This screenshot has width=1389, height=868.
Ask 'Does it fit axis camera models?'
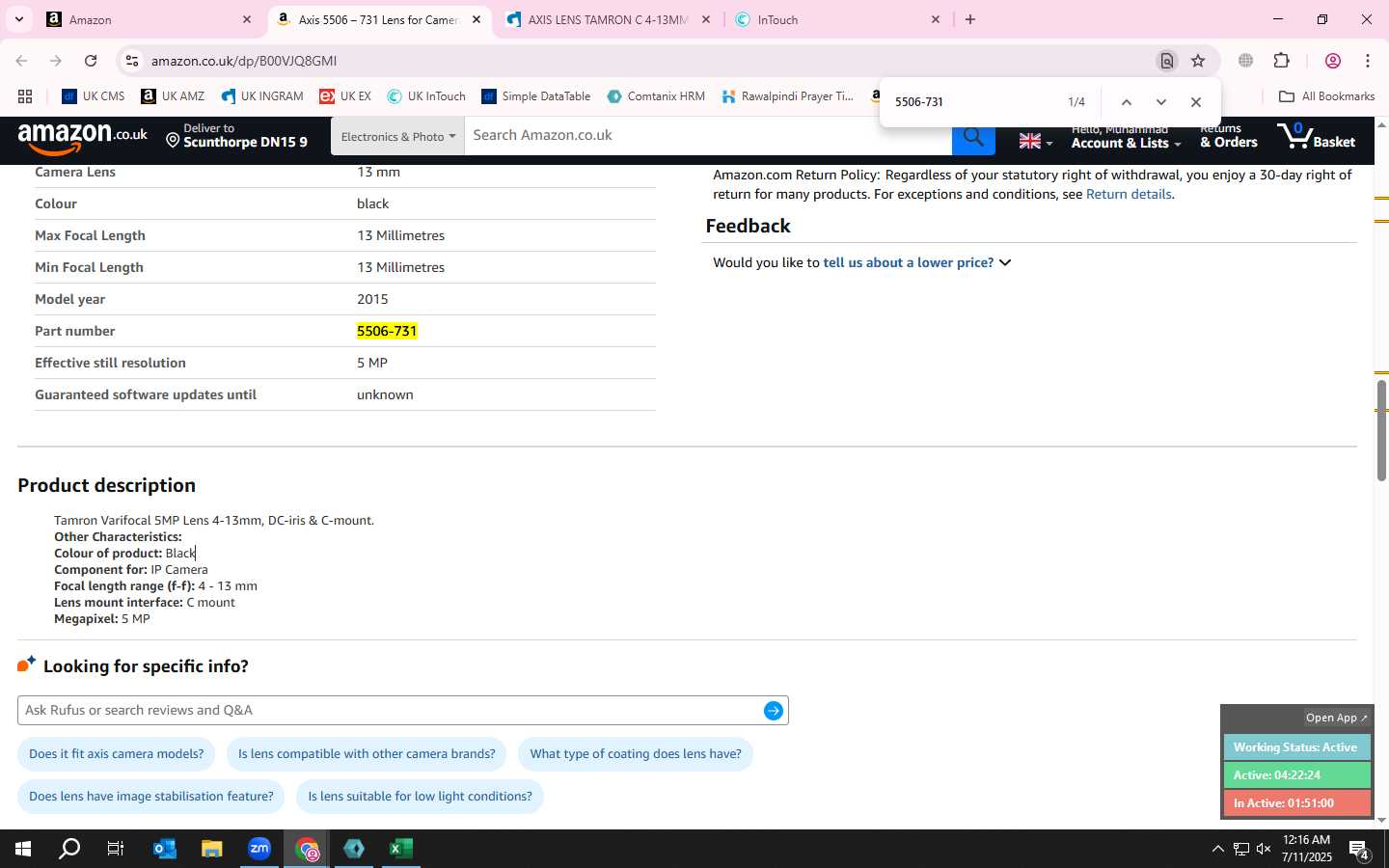116,754
